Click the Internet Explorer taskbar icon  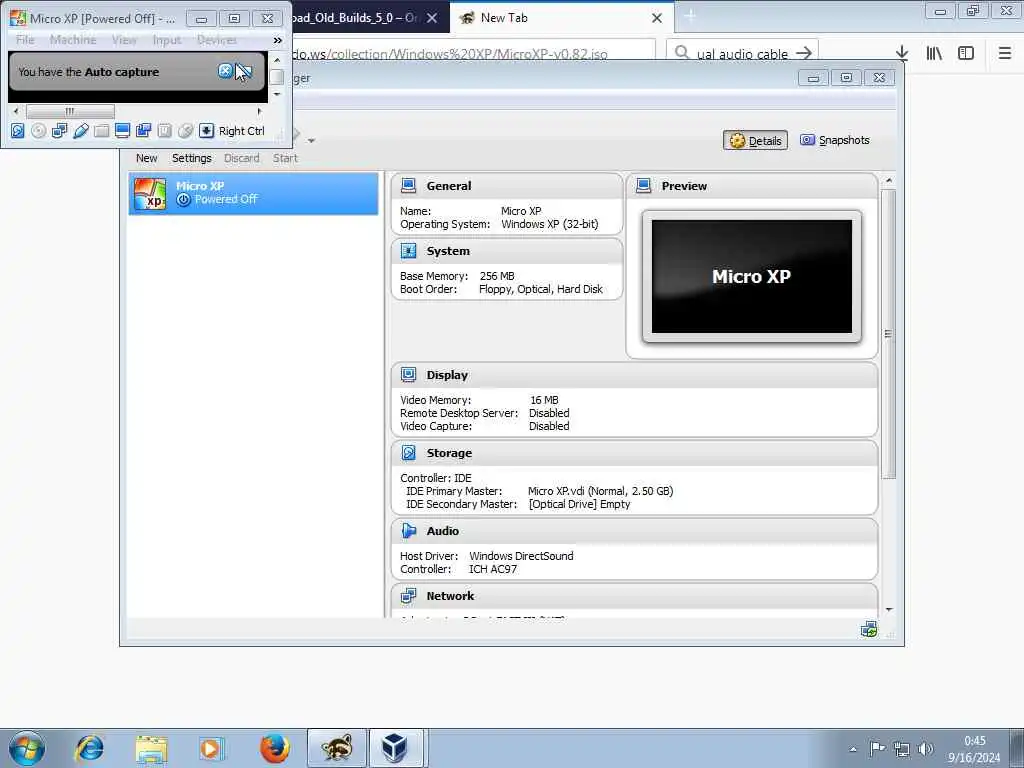pyautogui.click(x=89, y=748)
